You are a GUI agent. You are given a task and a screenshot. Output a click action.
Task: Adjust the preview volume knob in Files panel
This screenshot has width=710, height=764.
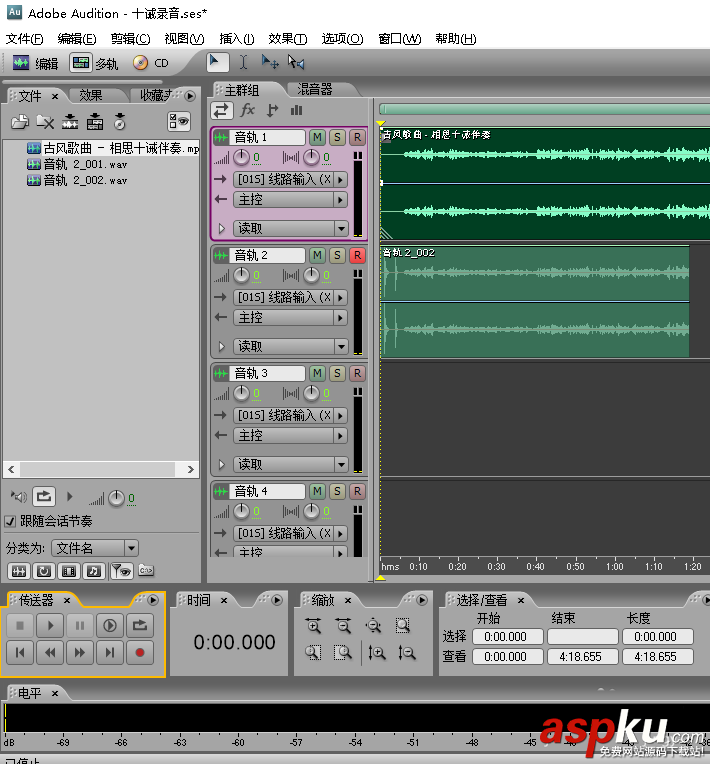[x=116, y=498]
